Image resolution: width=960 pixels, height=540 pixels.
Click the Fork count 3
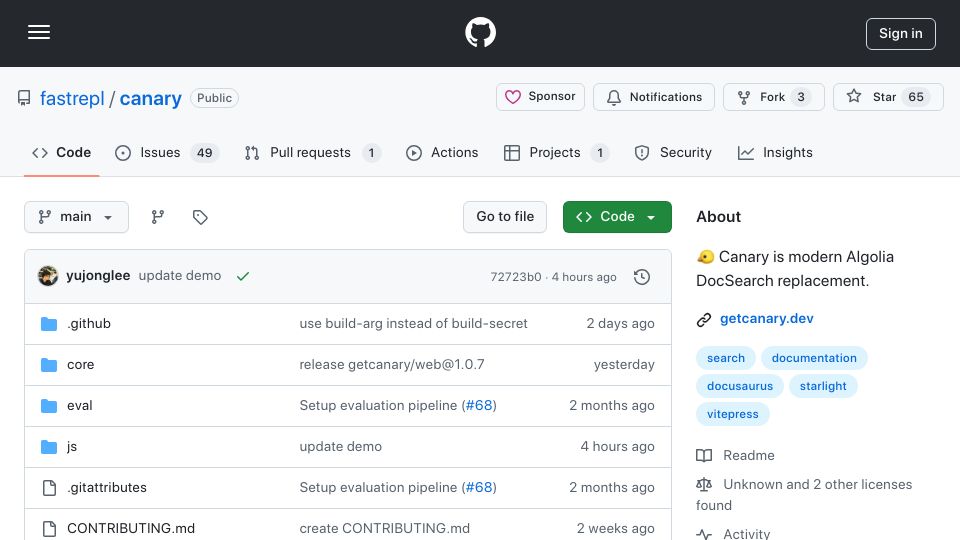(x=801, y=97)
